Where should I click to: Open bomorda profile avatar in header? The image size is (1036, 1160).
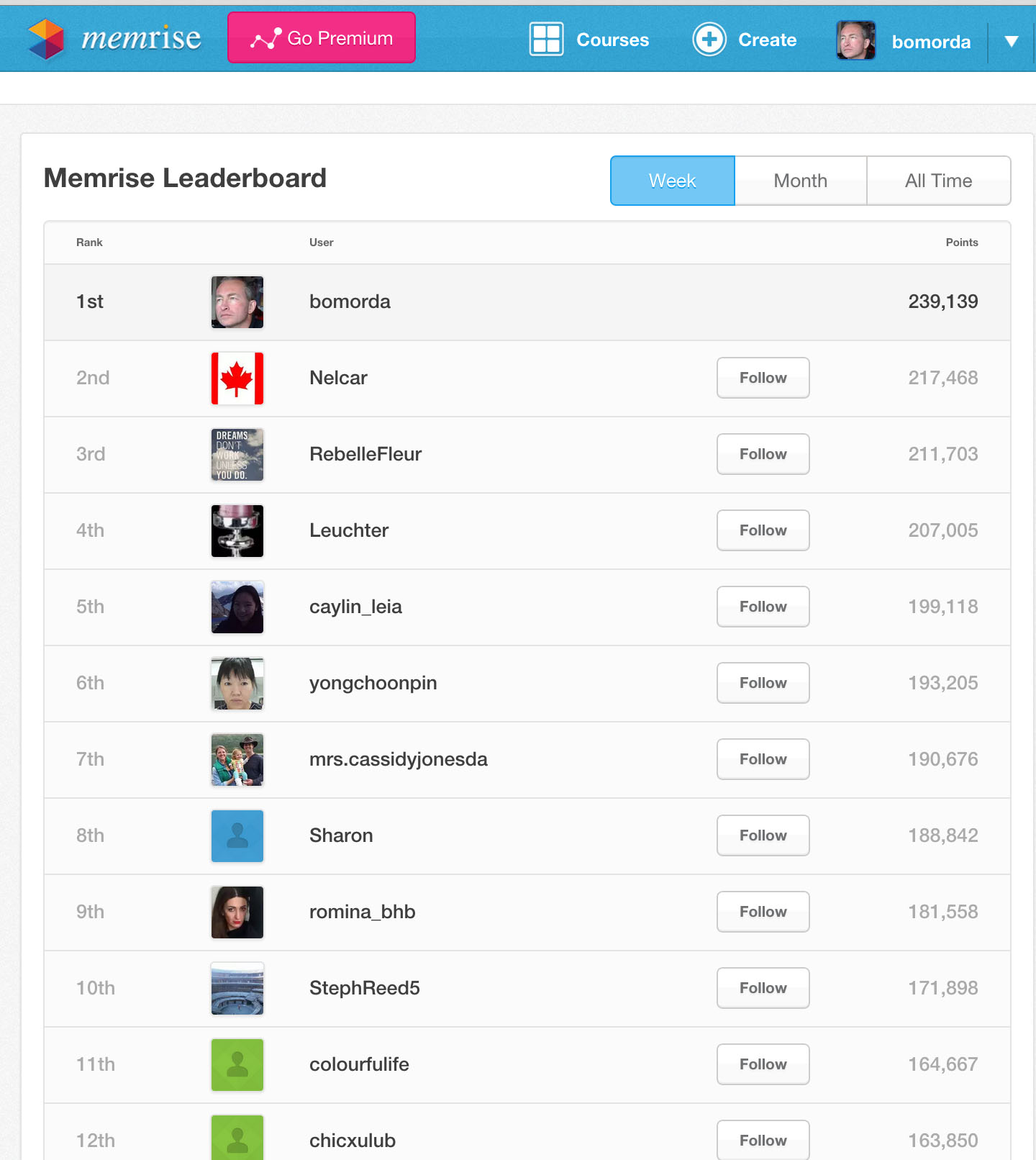click(x=855, y=40)
